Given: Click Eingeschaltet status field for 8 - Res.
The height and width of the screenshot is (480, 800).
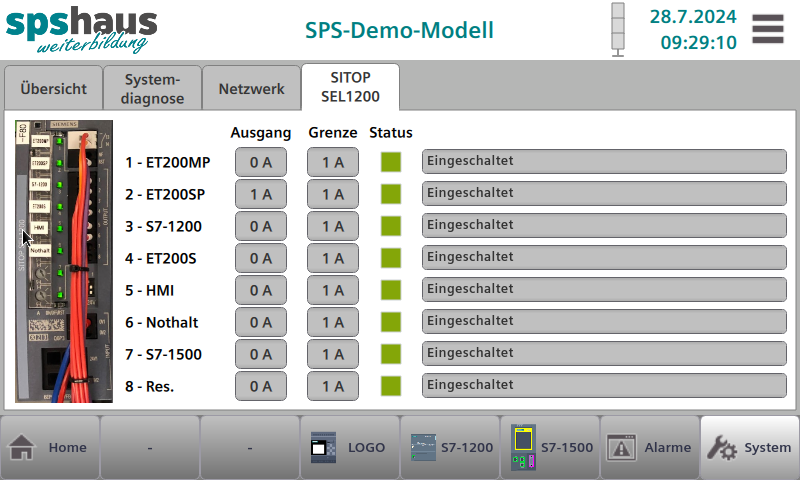Looking at the screenshot, I should (604, 386).
